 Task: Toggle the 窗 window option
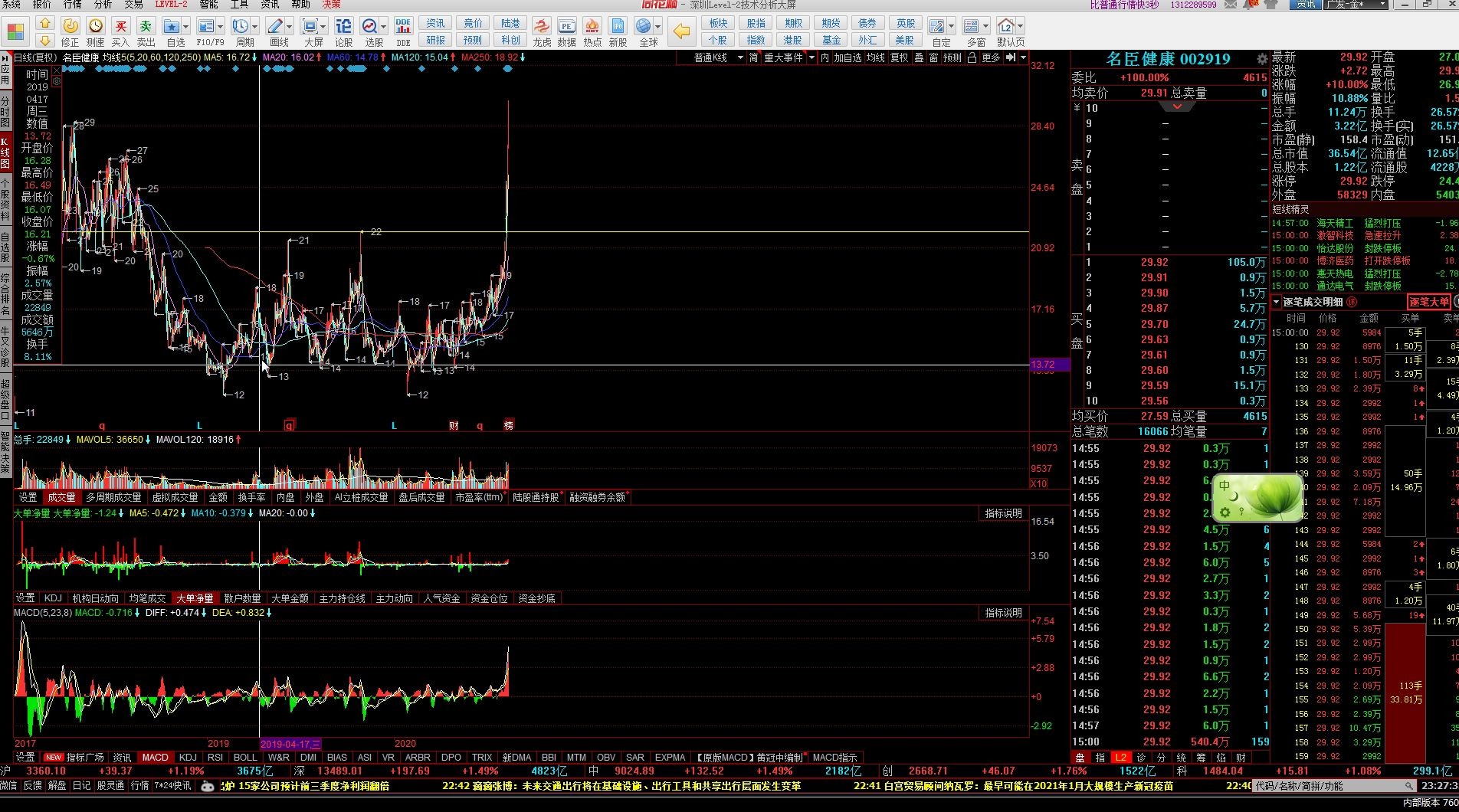933,57
